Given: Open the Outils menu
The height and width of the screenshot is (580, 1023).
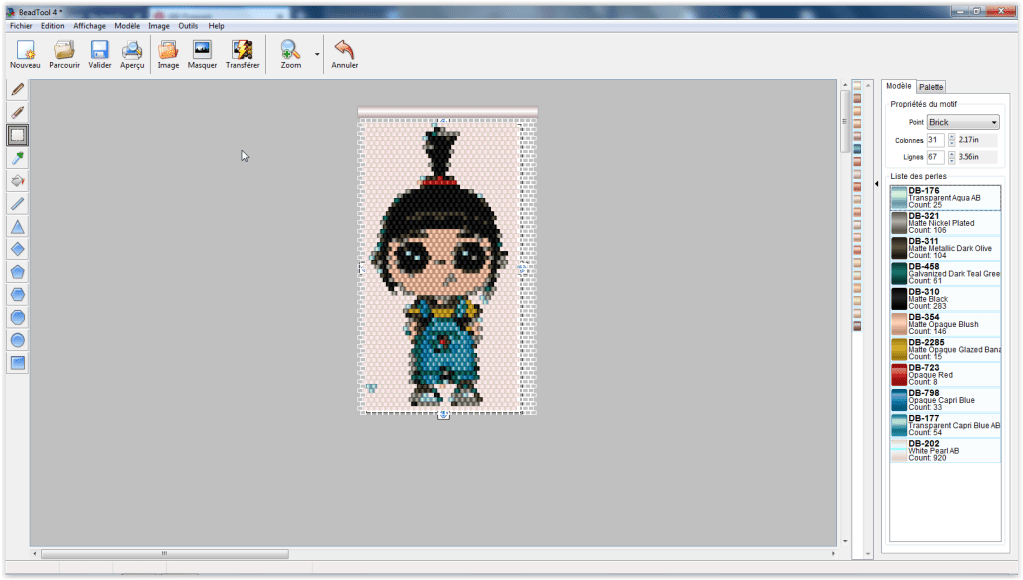Looking at the screenshot, I should (187, 25).
